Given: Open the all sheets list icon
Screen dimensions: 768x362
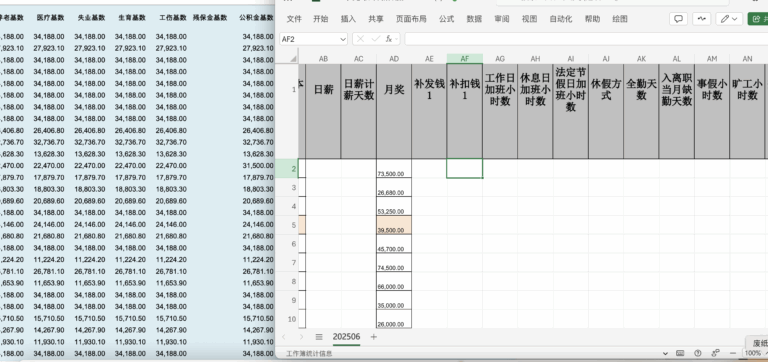Looking at the screenshot, I should (x=319, y=337).
